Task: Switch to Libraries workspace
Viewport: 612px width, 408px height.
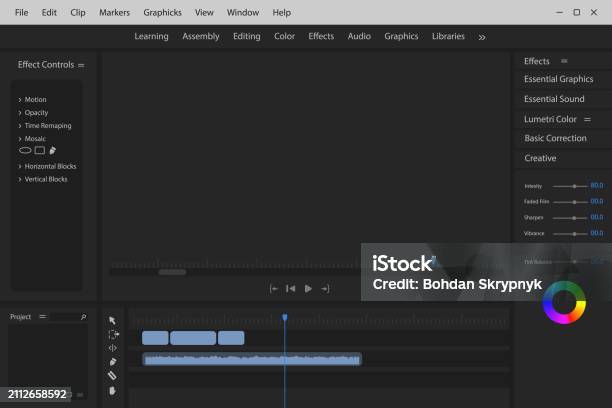Action: click(x=448, y=36)
